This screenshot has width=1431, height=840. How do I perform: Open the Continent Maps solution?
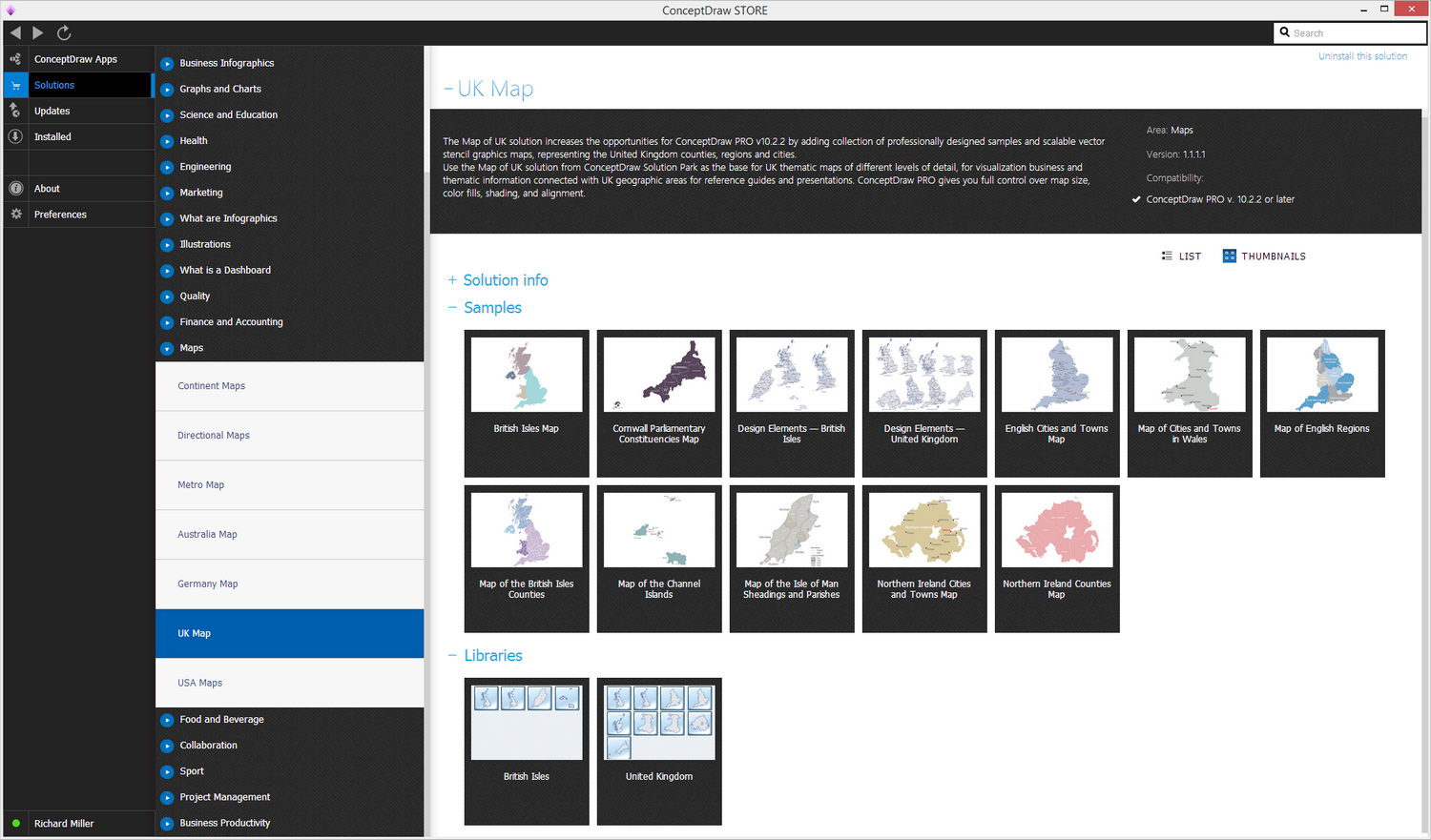click(289, 386)
